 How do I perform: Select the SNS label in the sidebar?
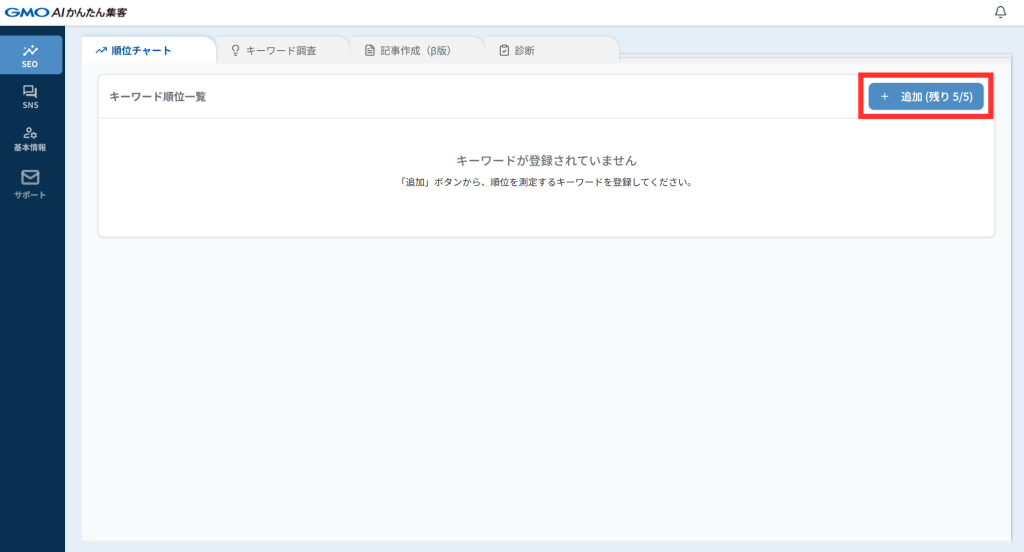(30, 104)
